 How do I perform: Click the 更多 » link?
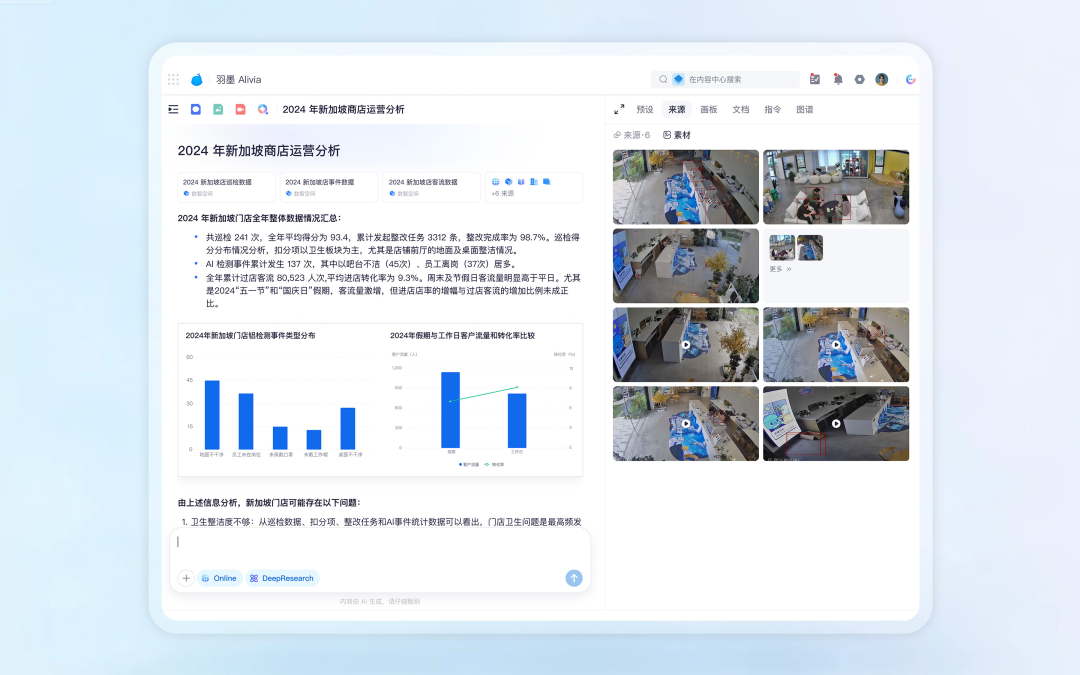pos(780,269)
